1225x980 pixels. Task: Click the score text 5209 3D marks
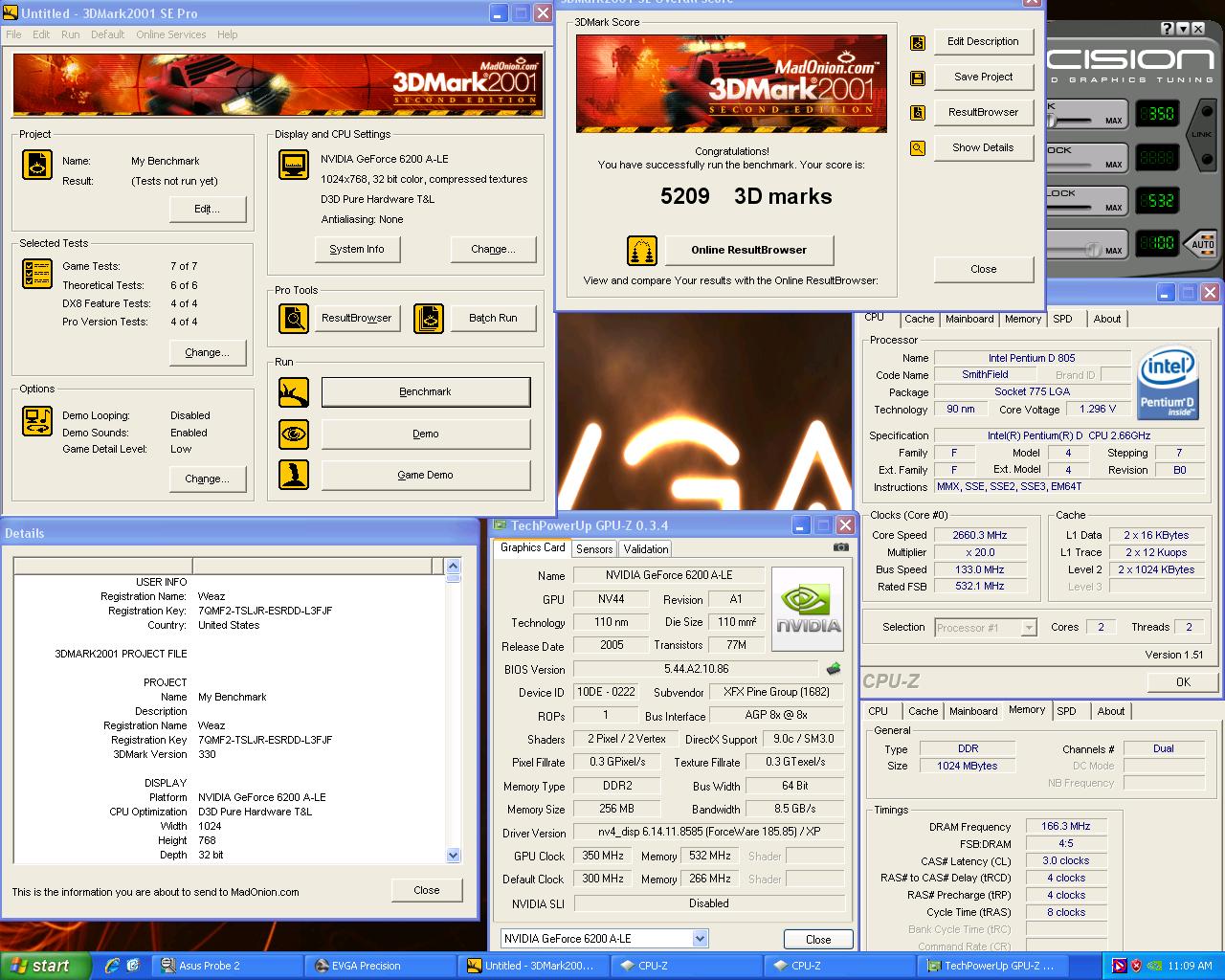[746, 196]
